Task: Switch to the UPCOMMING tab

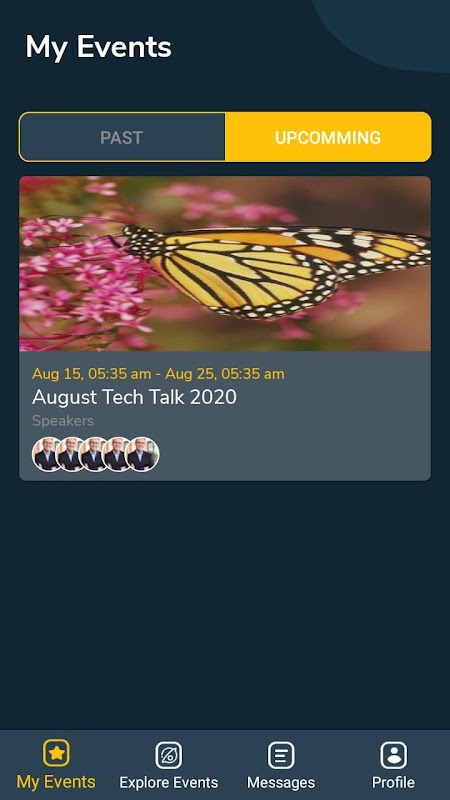Action: (x=328, y=137)
